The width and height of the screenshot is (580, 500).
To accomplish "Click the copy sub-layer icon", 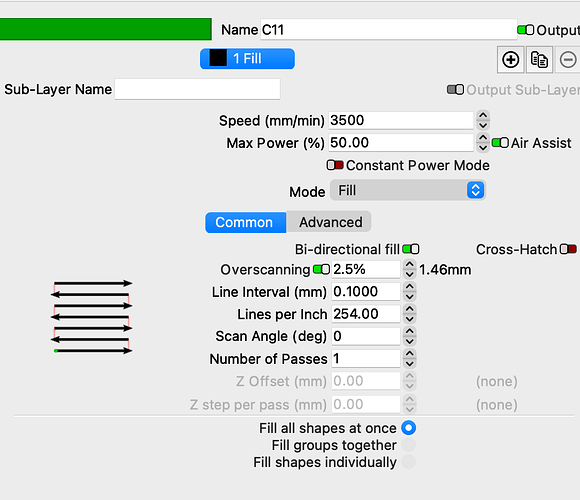I will tap(539, 60).
